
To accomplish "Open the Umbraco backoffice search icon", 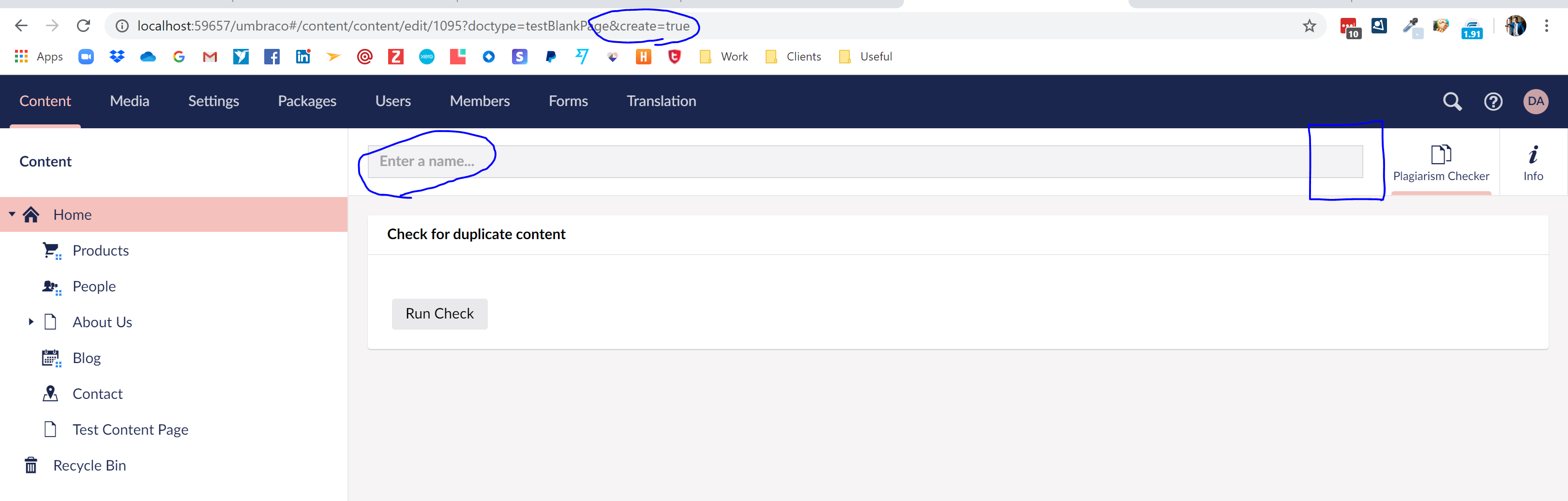I will [1452, 101].
